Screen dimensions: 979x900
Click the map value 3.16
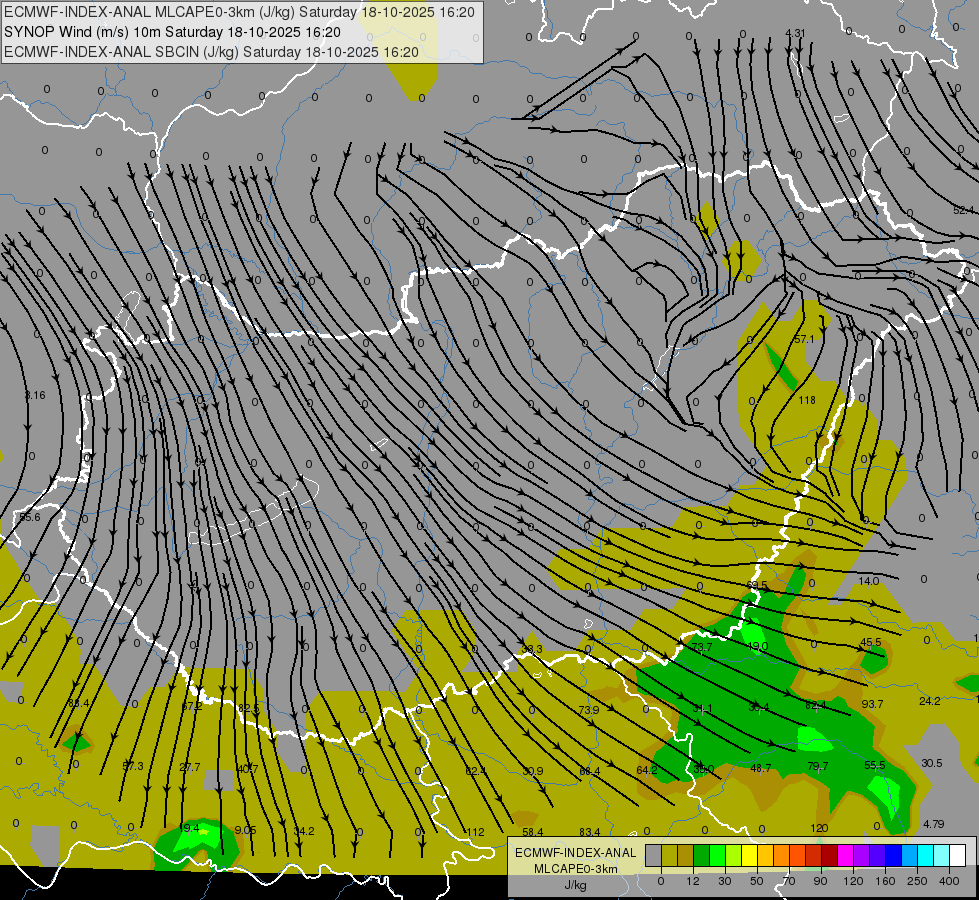(x=35, y=395)
